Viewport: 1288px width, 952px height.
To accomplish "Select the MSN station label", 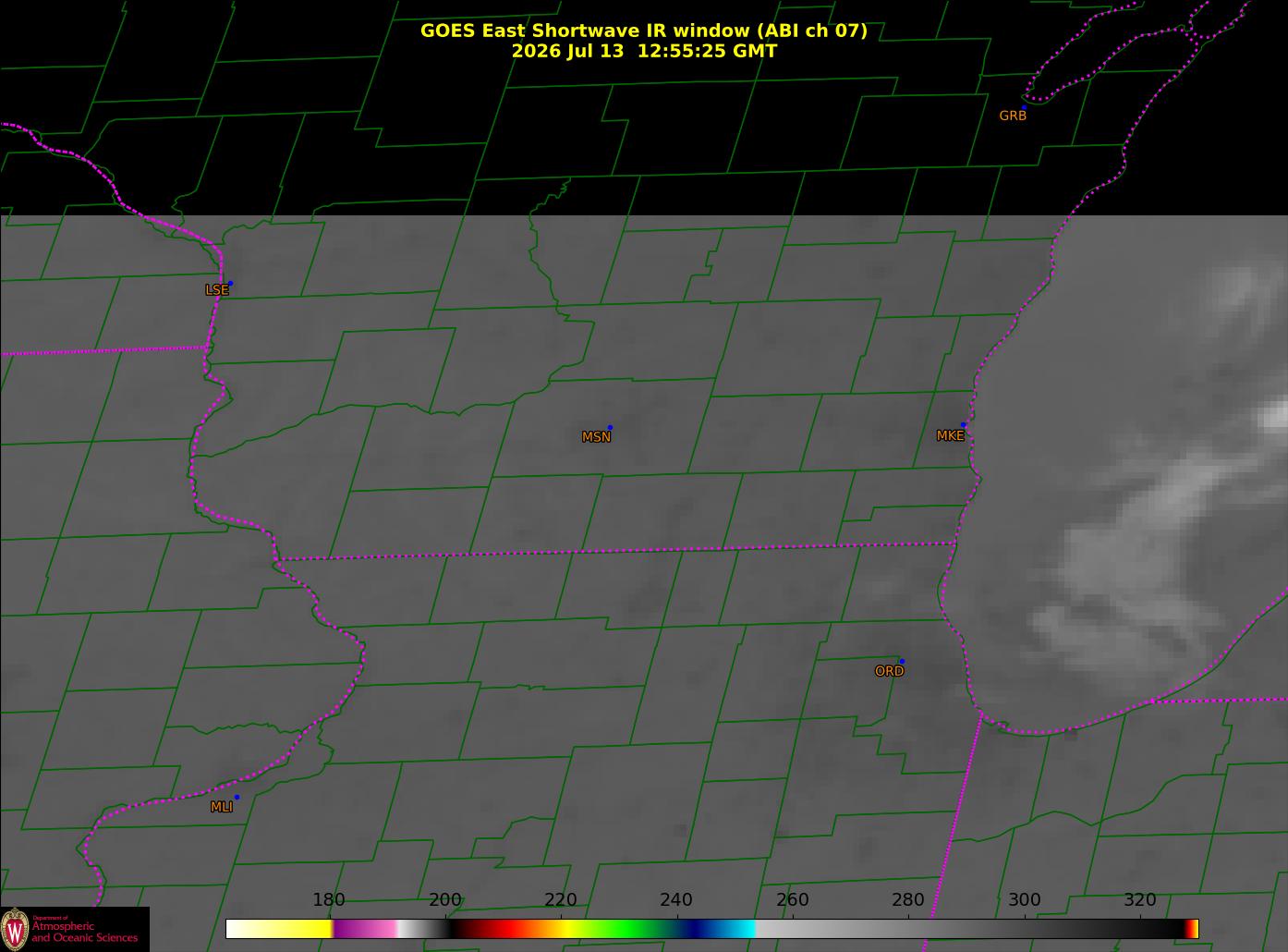I will click(x=596, y=437).
